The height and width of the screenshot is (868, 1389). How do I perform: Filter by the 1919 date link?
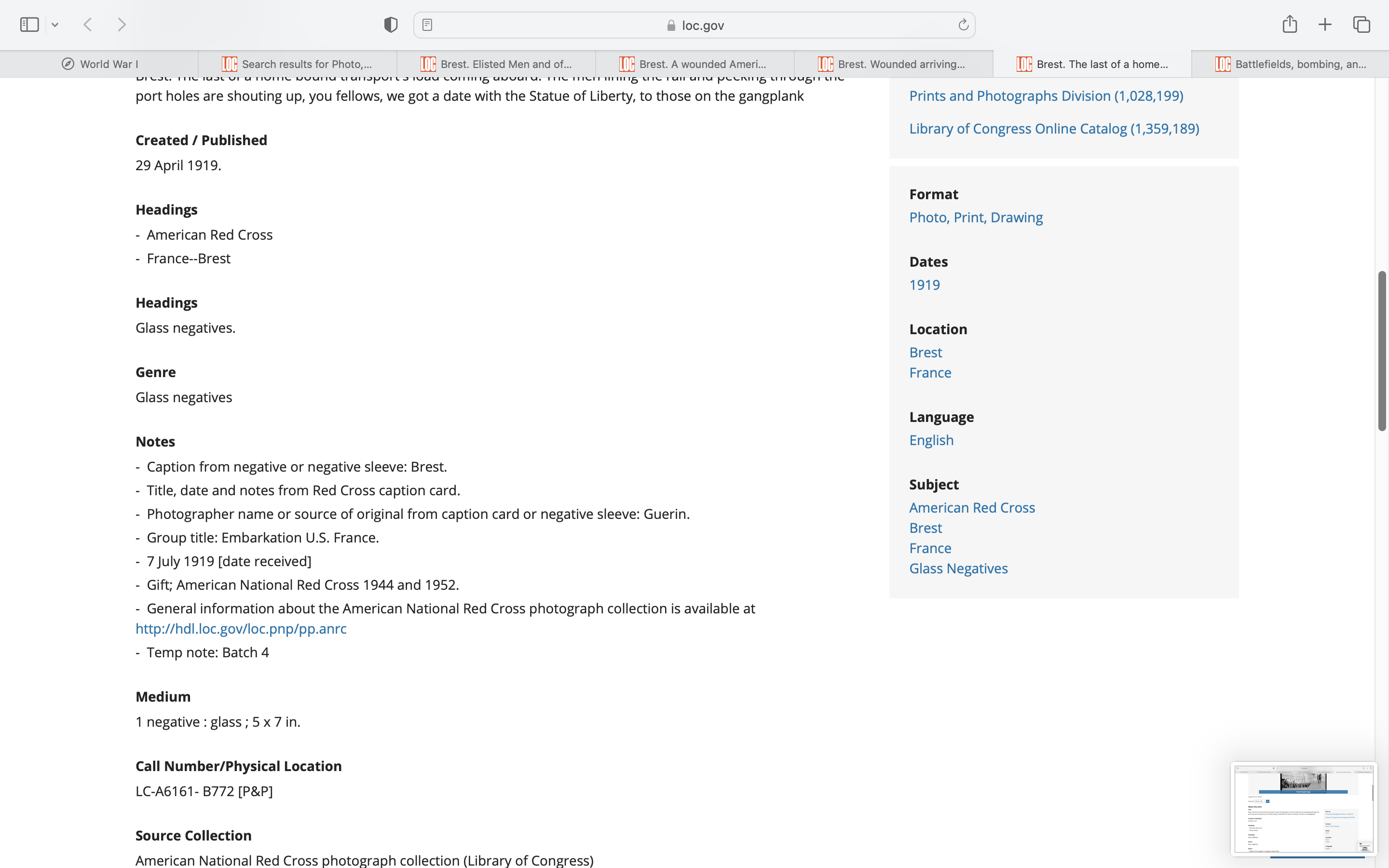924,285
